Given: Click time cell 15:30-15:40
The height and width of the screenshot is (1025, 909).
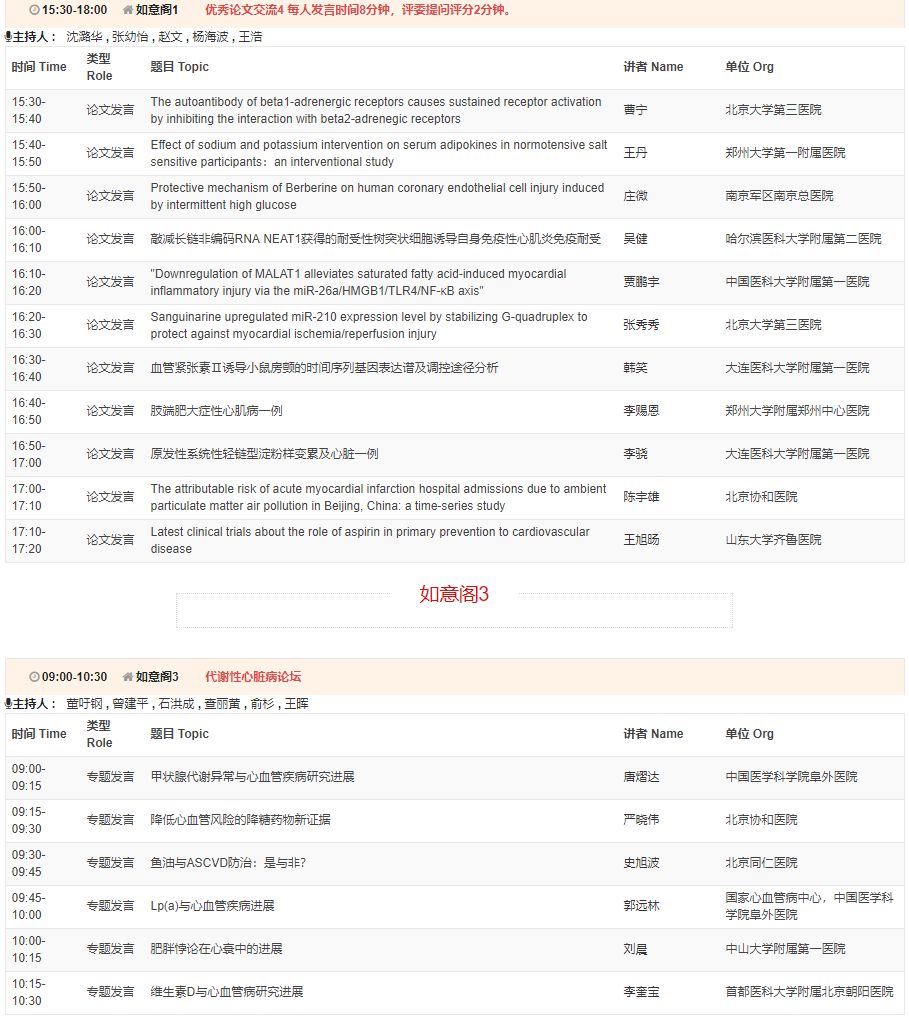Looking at the screenshot, I should (x=29, y=110).
